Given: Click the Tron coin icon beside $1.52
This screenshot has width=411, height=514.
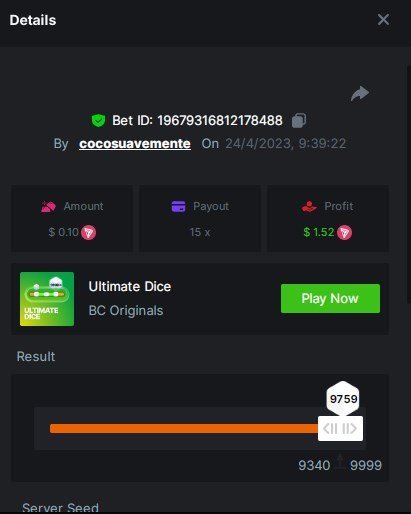Looking at the screenshot, I should [x=344, y=232].
